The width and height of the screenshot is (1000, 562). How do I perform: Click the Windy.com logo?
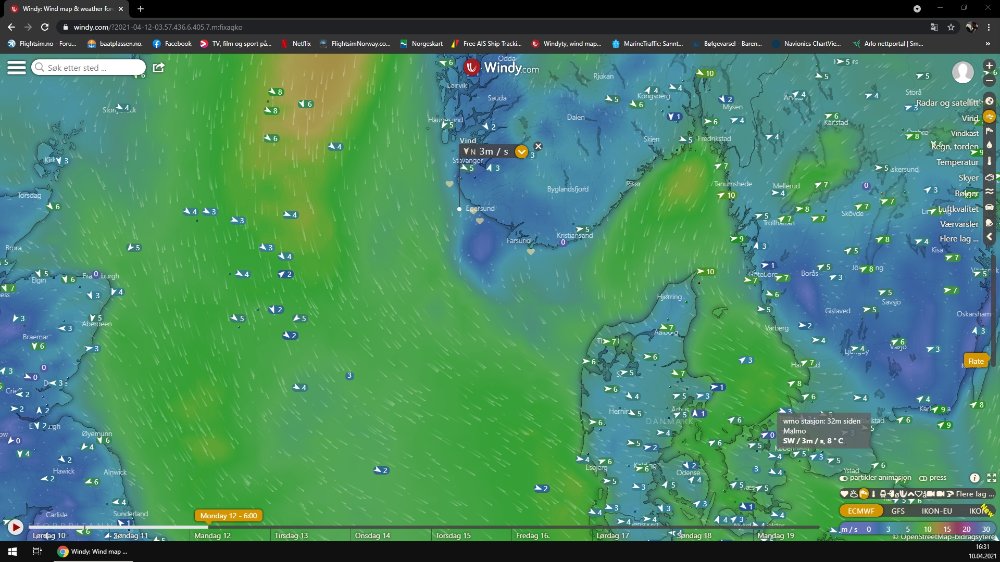click(501, 67)
